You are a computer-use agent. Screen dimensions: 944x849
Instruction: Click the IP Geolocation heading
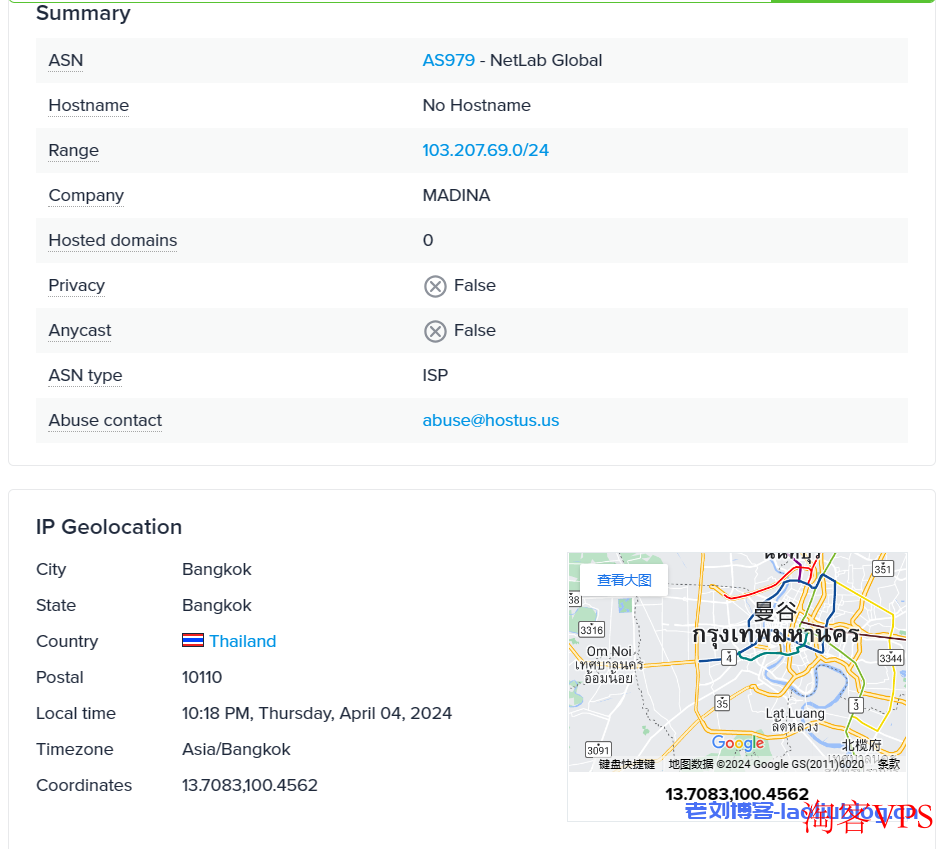click(109, 527)
